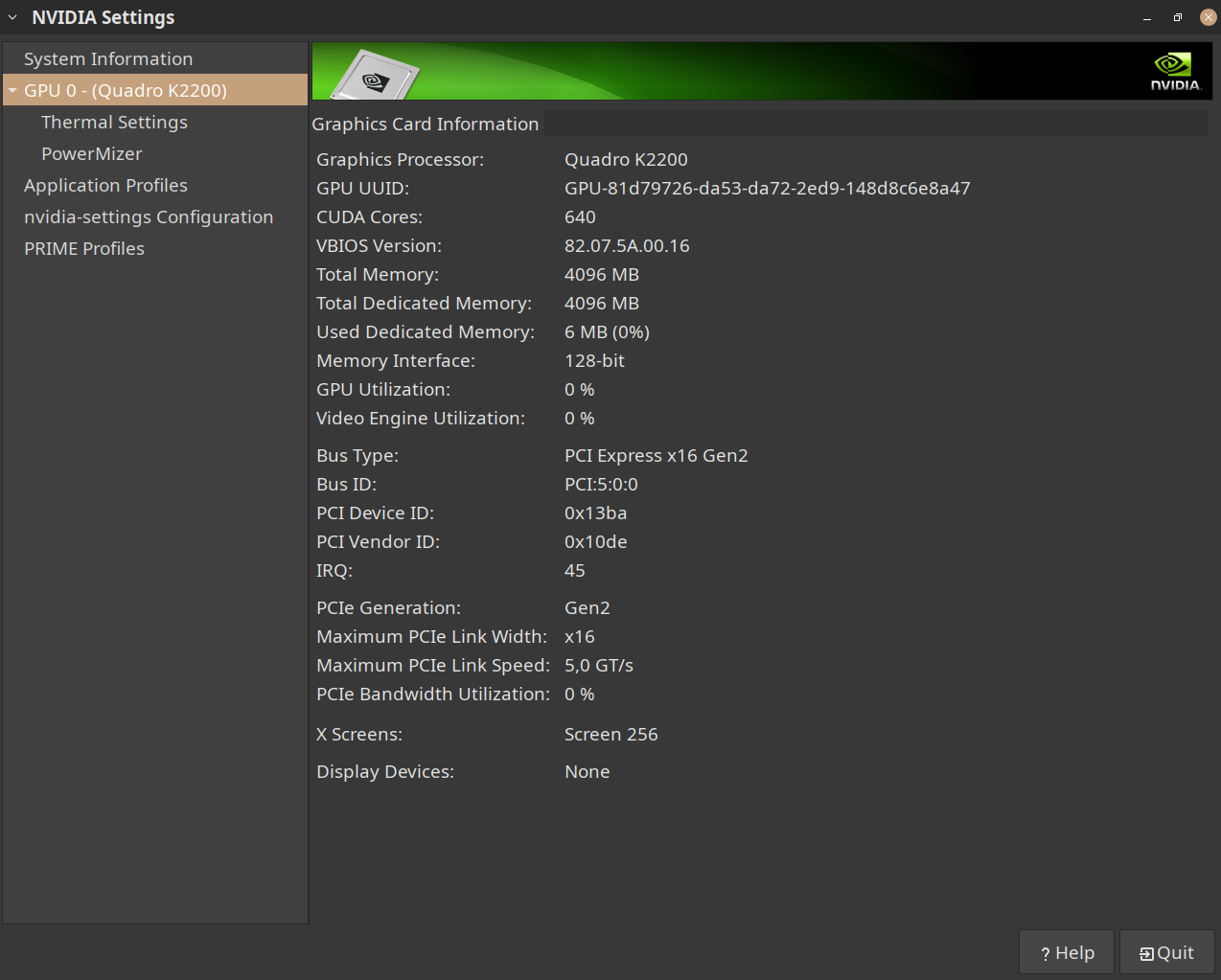Click the Help button
The image size is (1221, 980).
(x=1066, y=952)
